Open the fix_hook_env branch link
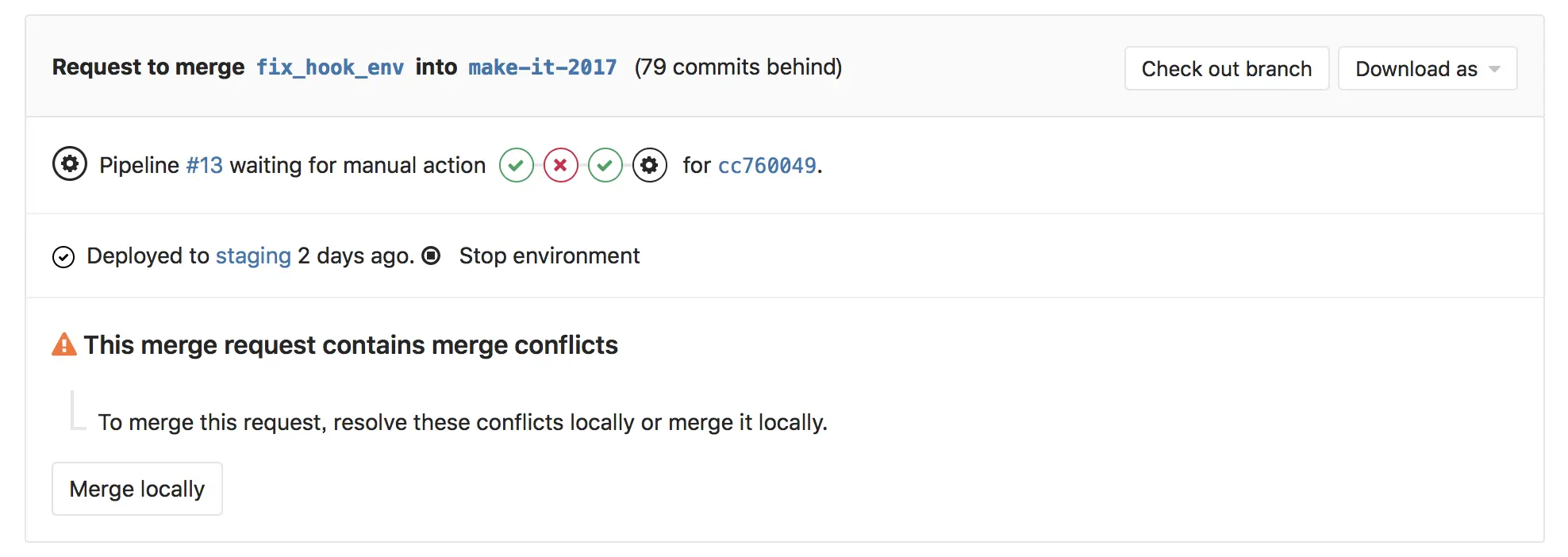This screenshot has height=557, width=1568. [x=330, y=67]
